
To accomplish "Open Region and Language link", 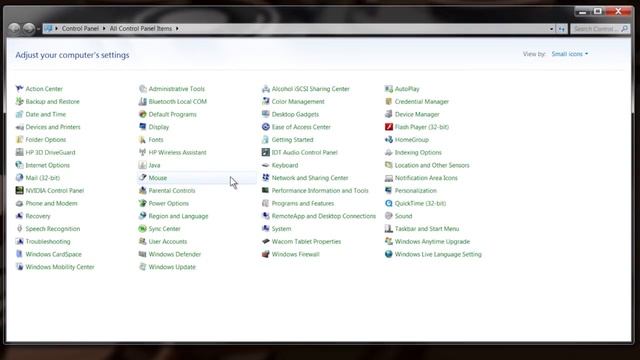I will 178,216.
